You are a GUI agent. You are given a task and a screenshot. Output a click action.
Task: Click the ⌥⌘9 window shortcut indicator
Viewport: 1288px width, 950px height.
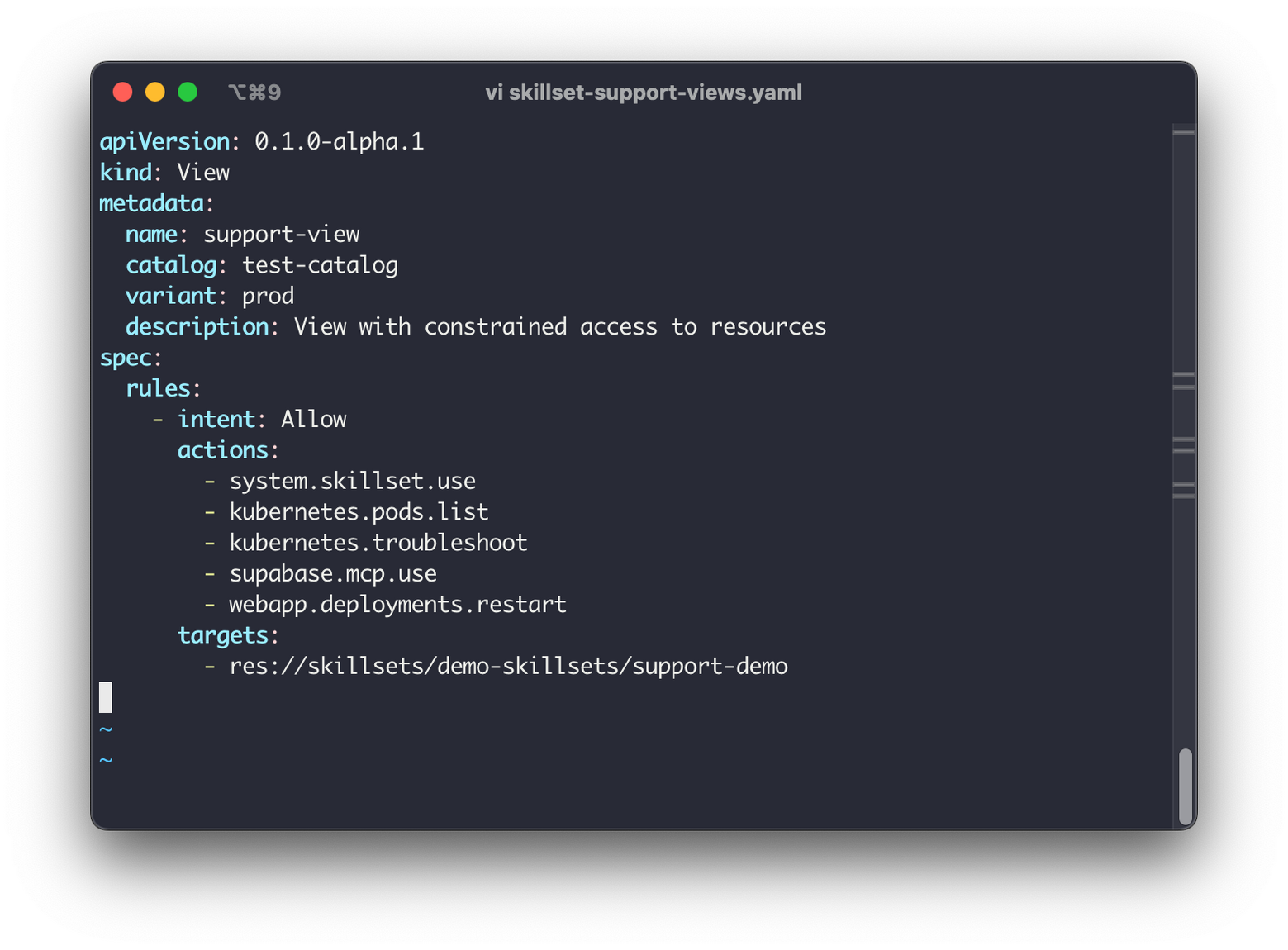click(x=254, y=93)
